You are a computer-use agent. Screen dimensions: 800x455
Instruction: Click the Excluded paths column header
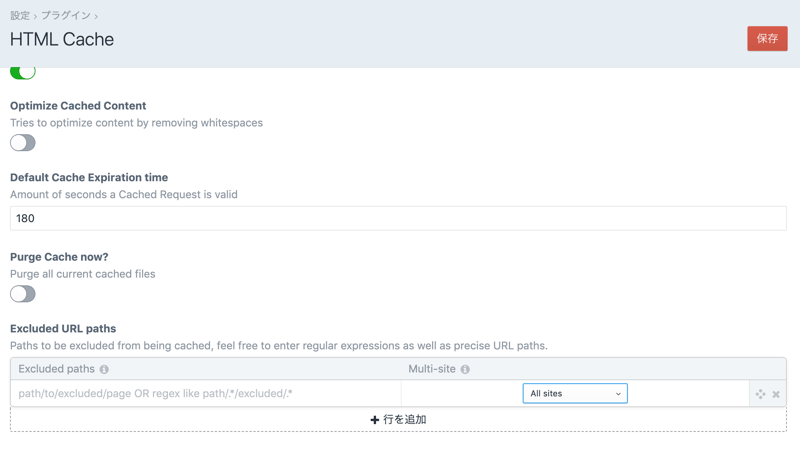pyautogui.click(x=56, y=370)
